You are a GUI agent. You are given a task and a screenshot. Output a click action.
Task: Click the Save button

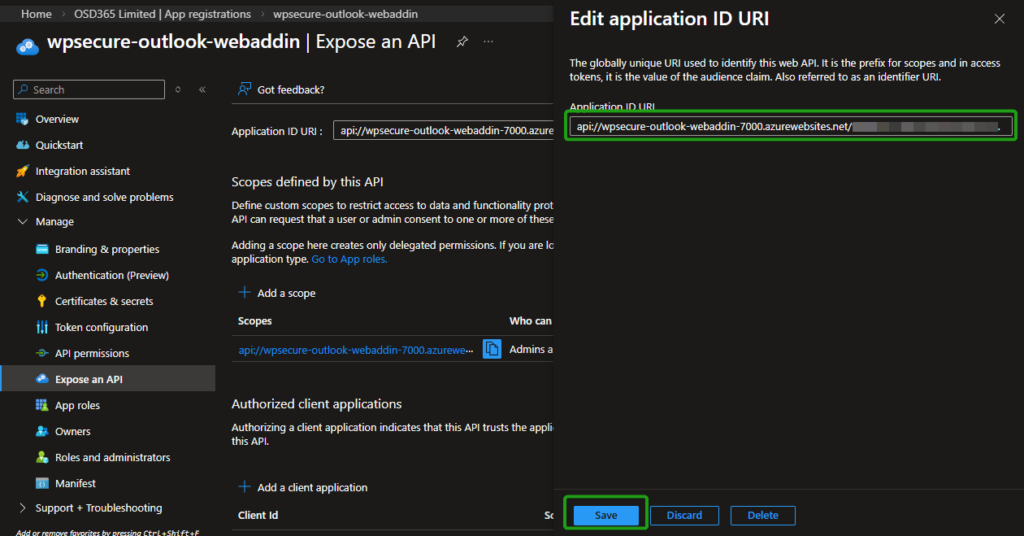point(606,515)
